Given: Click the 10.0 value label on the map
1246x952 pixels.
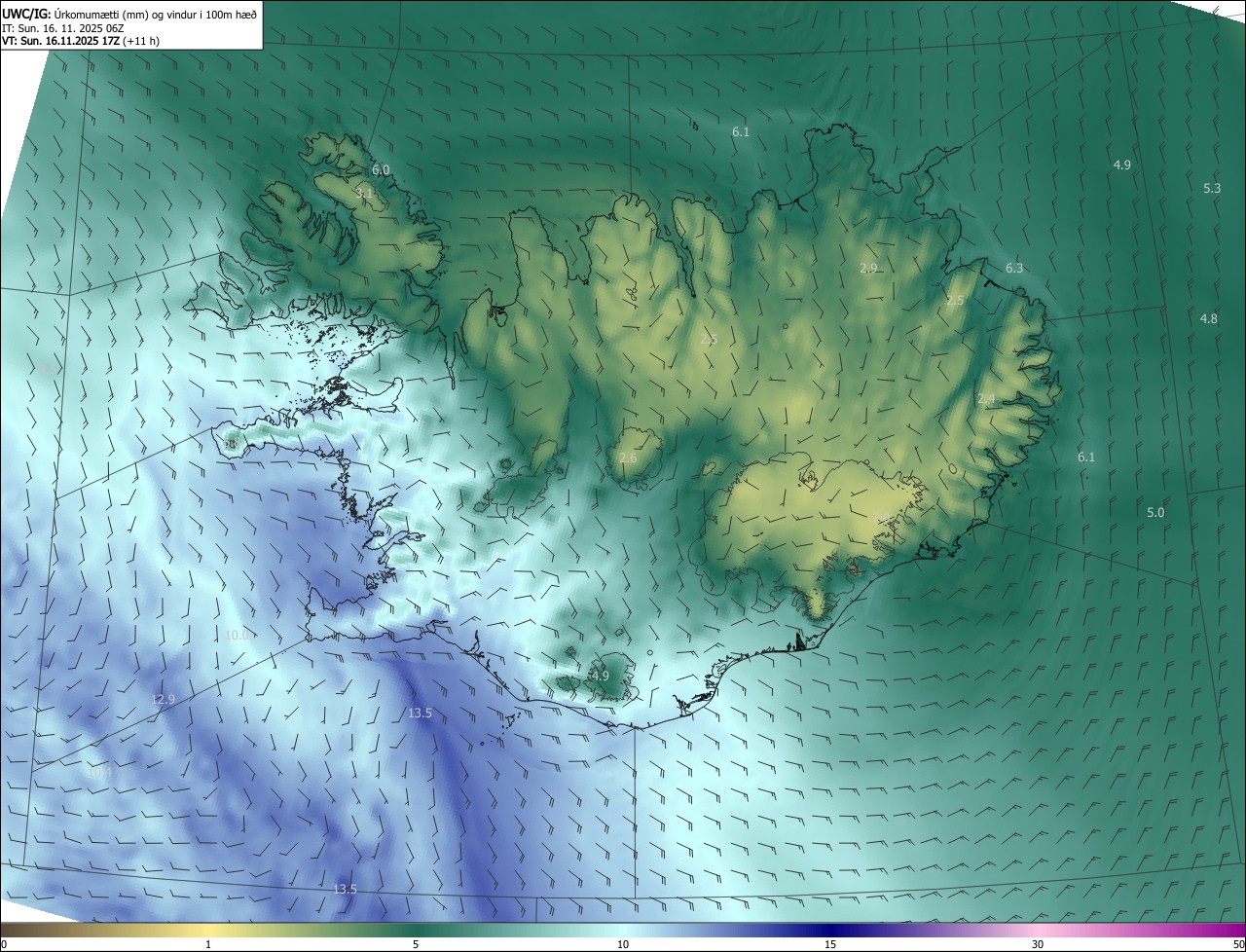Looking at the screenshot, I should pos(237,635).
